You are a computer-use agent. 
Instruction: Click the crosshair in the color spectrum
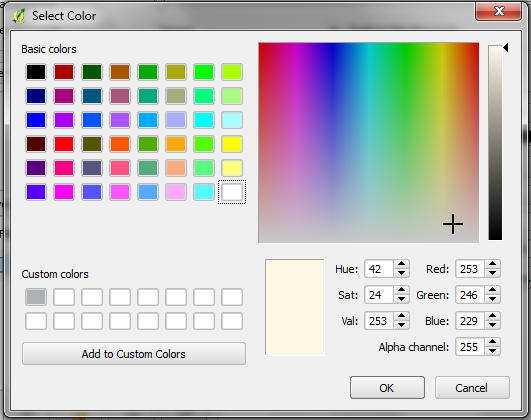click(453, 224)
